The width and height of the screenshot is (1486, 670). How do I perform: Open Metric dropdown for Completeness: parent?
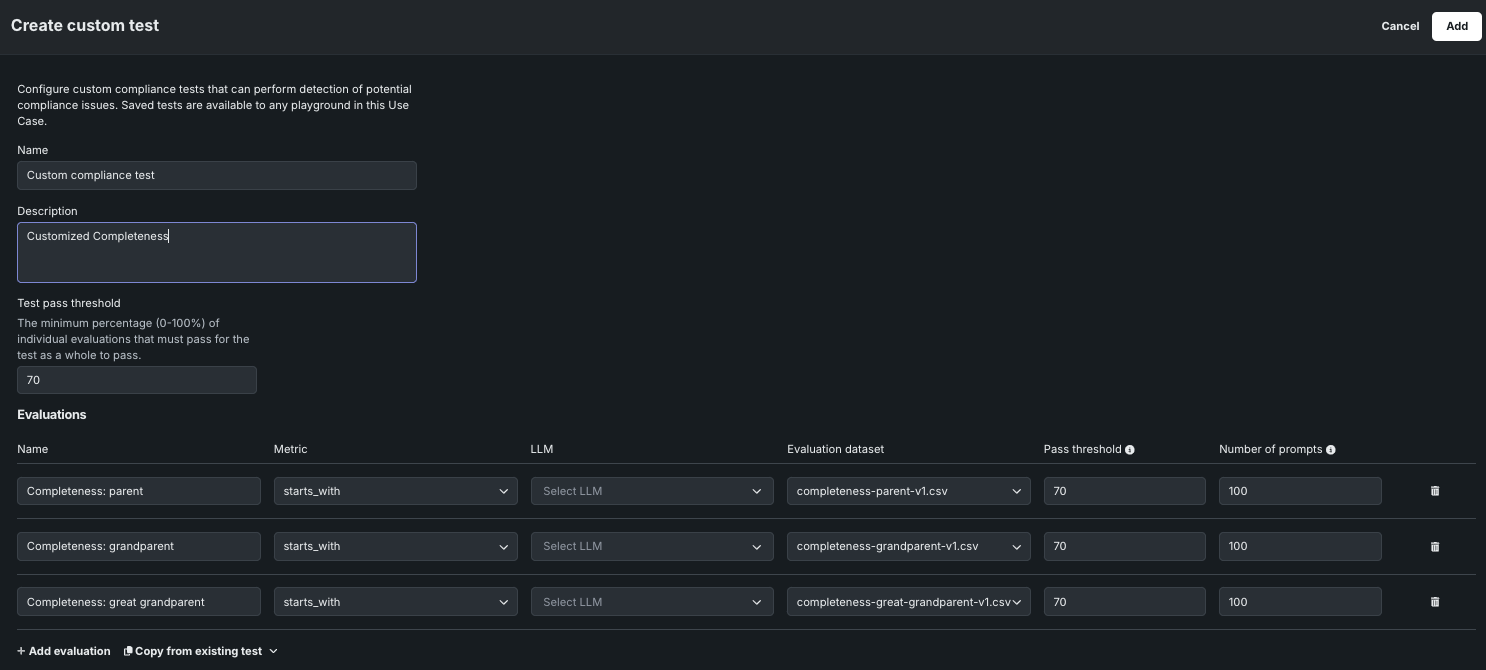tap(395, 491)
